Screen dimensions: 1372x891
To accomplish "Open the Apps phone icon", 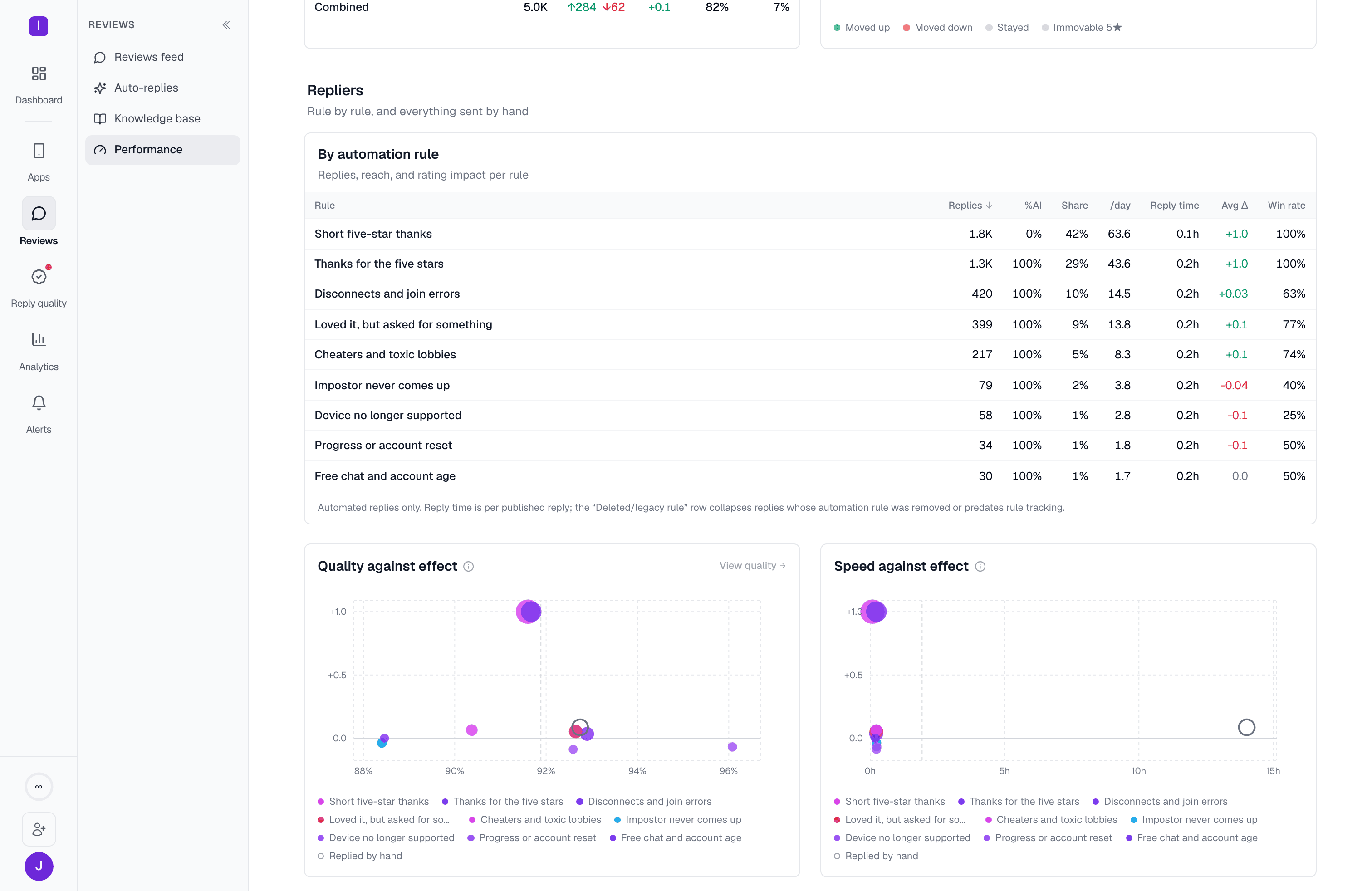I will point(39,151).
